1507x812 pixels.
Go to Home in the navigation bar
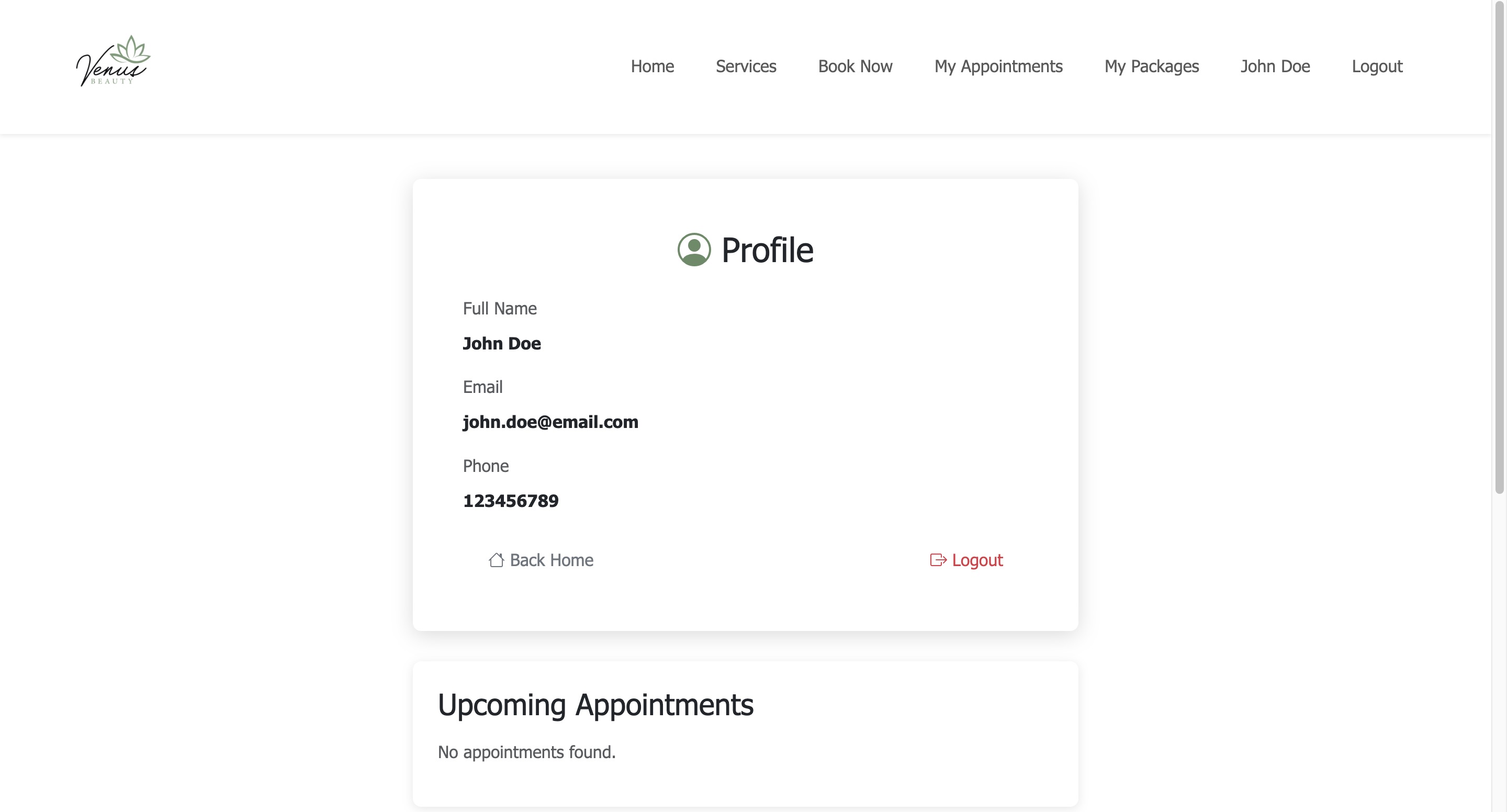tap(651, 66)
